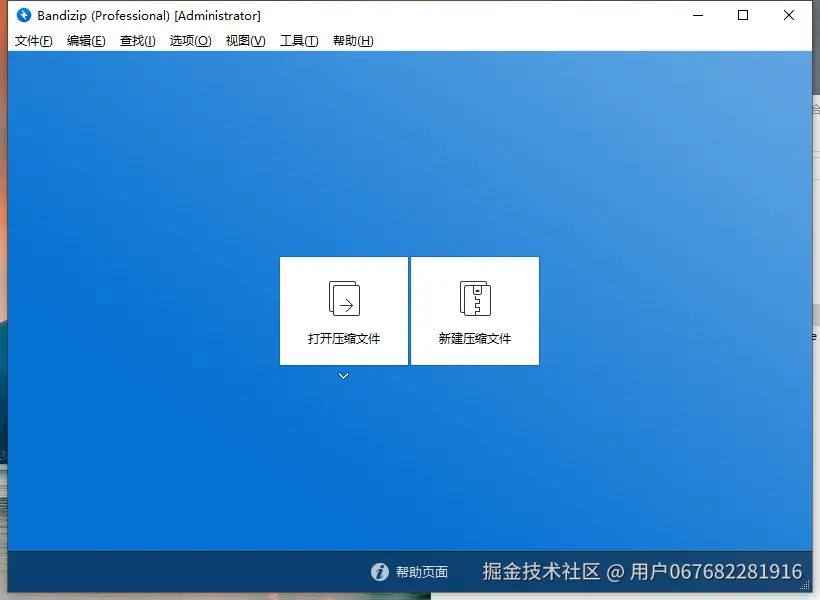
Task: Open the 查找(I) menu
Action: coord(137,41)
